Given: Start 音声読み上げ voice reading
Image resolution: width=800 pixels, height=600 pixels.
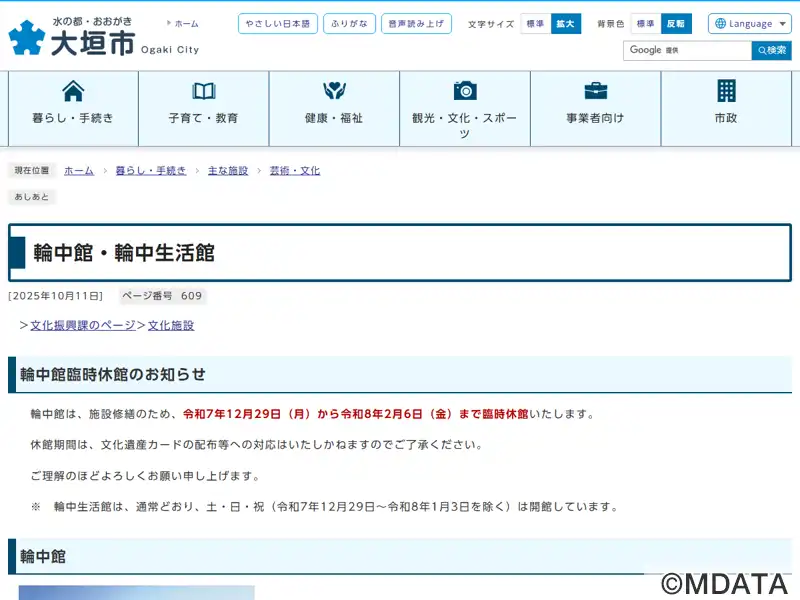Looking at the screenshot, I should click(x=416, y=24).
